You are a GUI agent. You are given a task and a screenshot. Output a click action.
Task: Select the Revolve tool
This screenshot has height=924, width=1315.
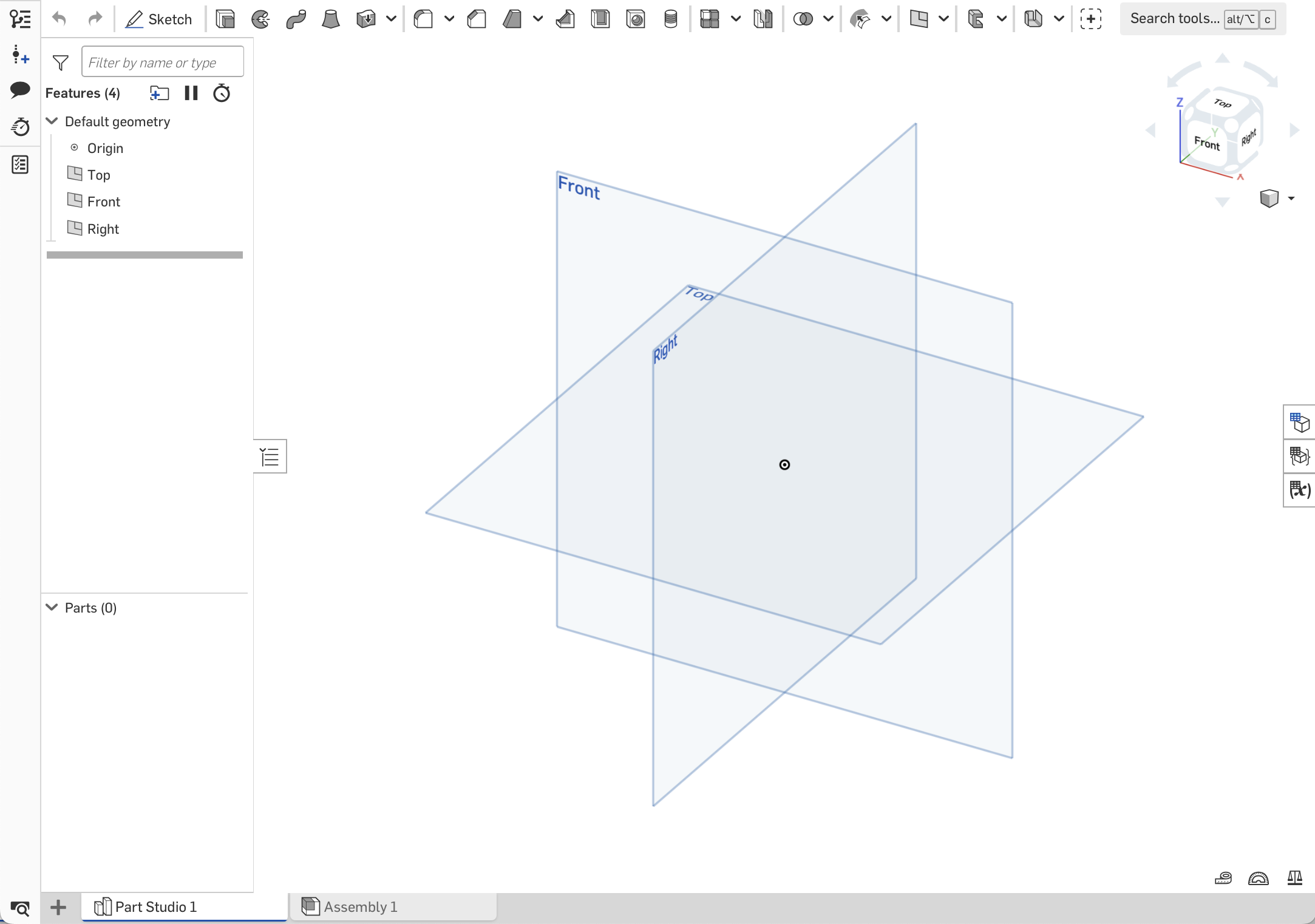(x=260, y=19)
